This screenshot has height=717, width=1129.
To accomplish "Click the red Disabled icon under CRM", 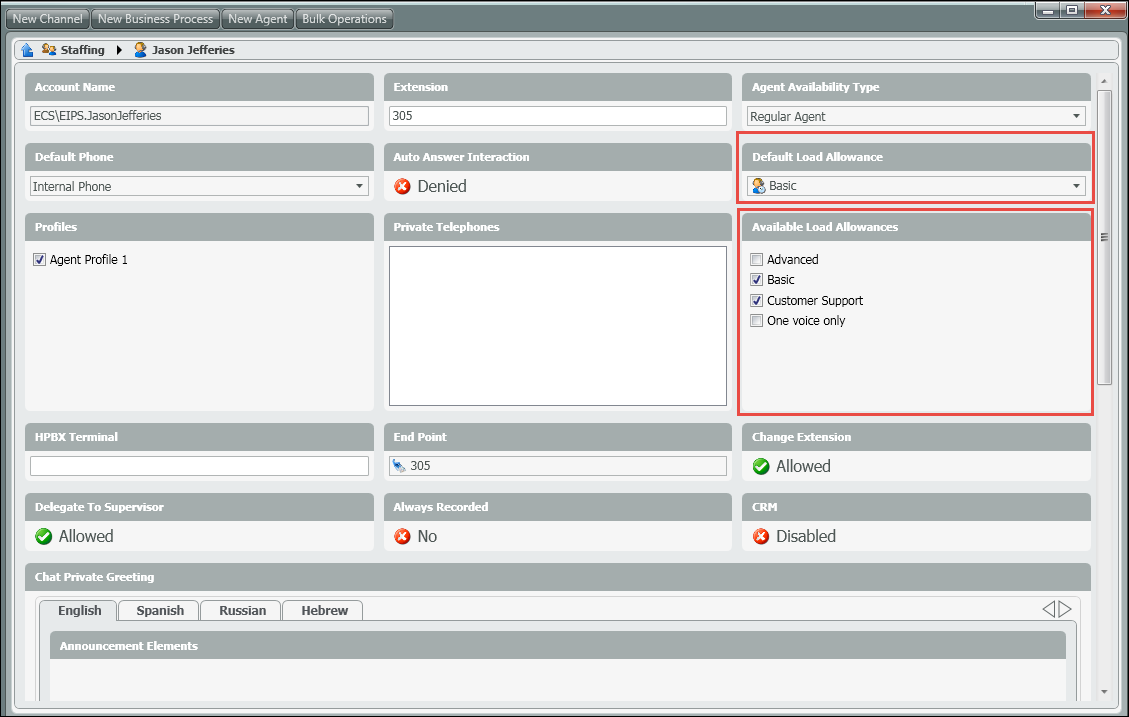I will 761,536.
